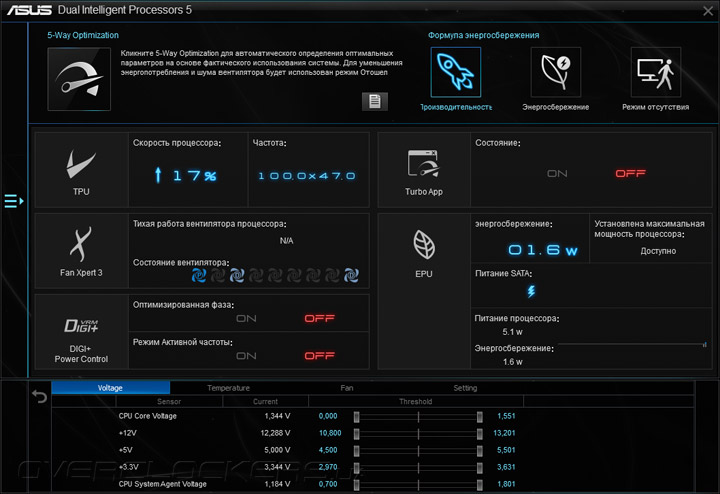Open the DIGI+ Power Control module
Screen dimensions: 720x494
81,332
